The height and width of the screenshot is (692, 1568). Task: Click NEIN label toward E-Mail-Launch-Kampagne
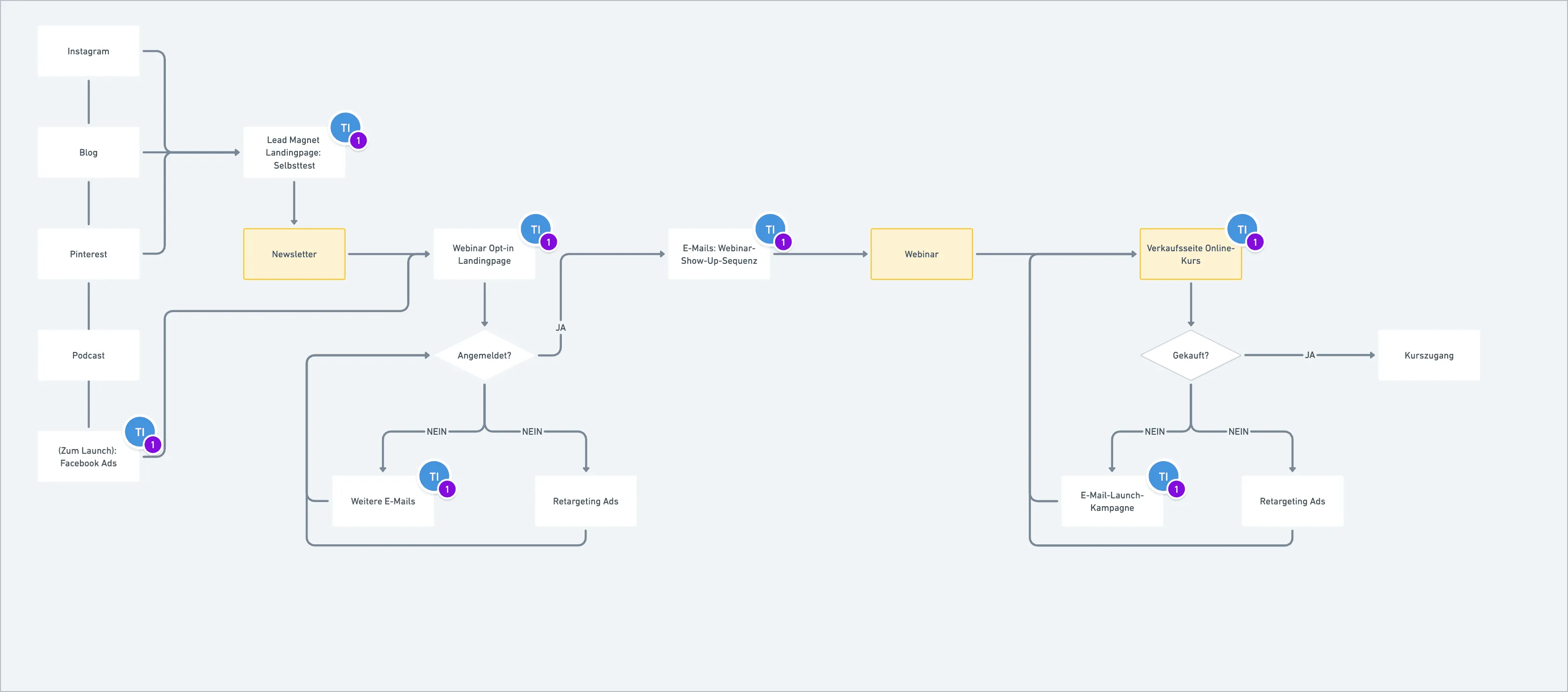point(1155,432)
